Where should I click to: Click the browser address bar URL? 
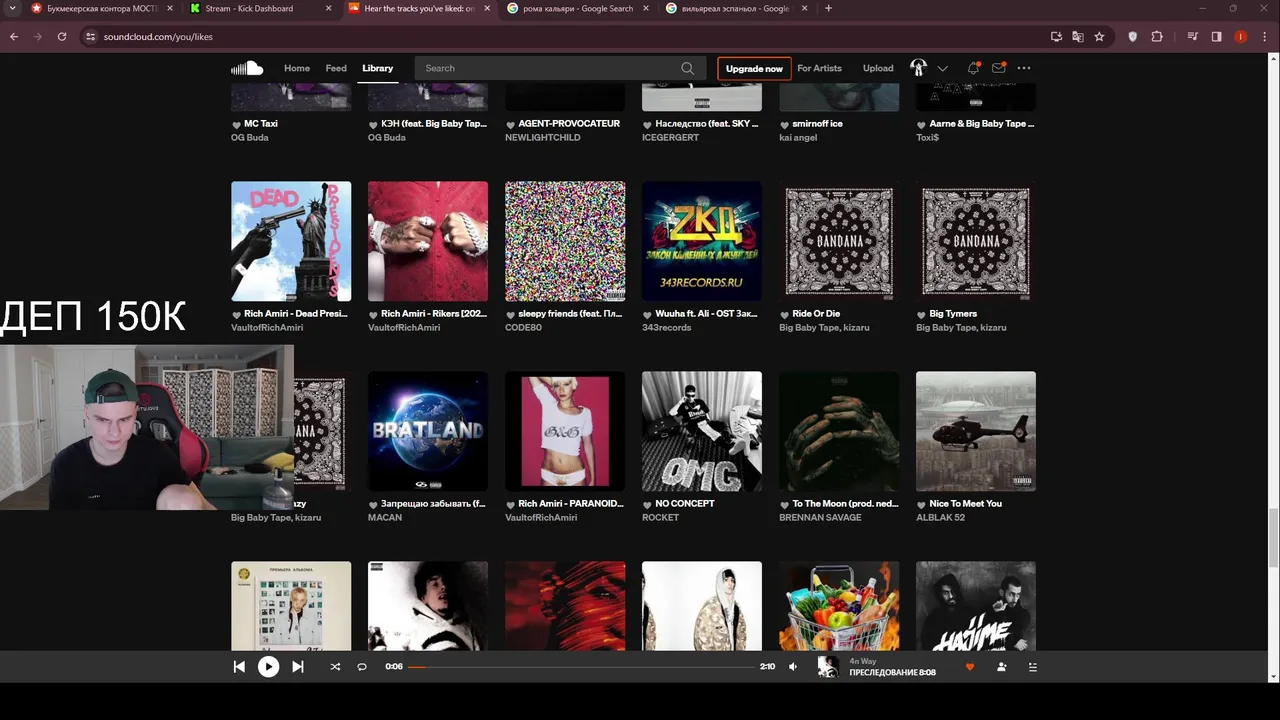pyautogui.click(x=158, y=37)
